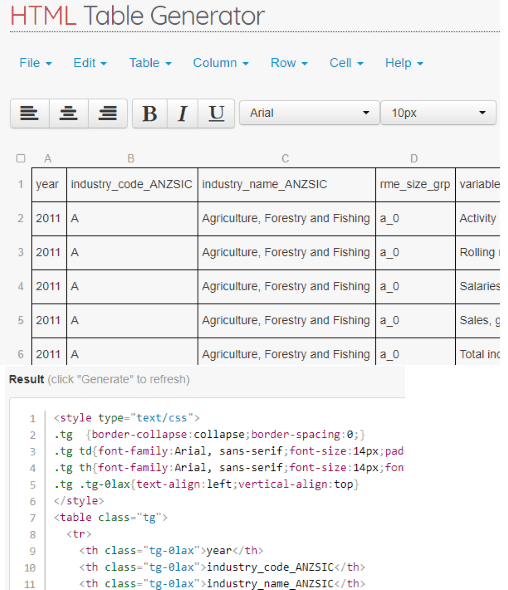
Task: Select column D header
Action: pos(414,158)
